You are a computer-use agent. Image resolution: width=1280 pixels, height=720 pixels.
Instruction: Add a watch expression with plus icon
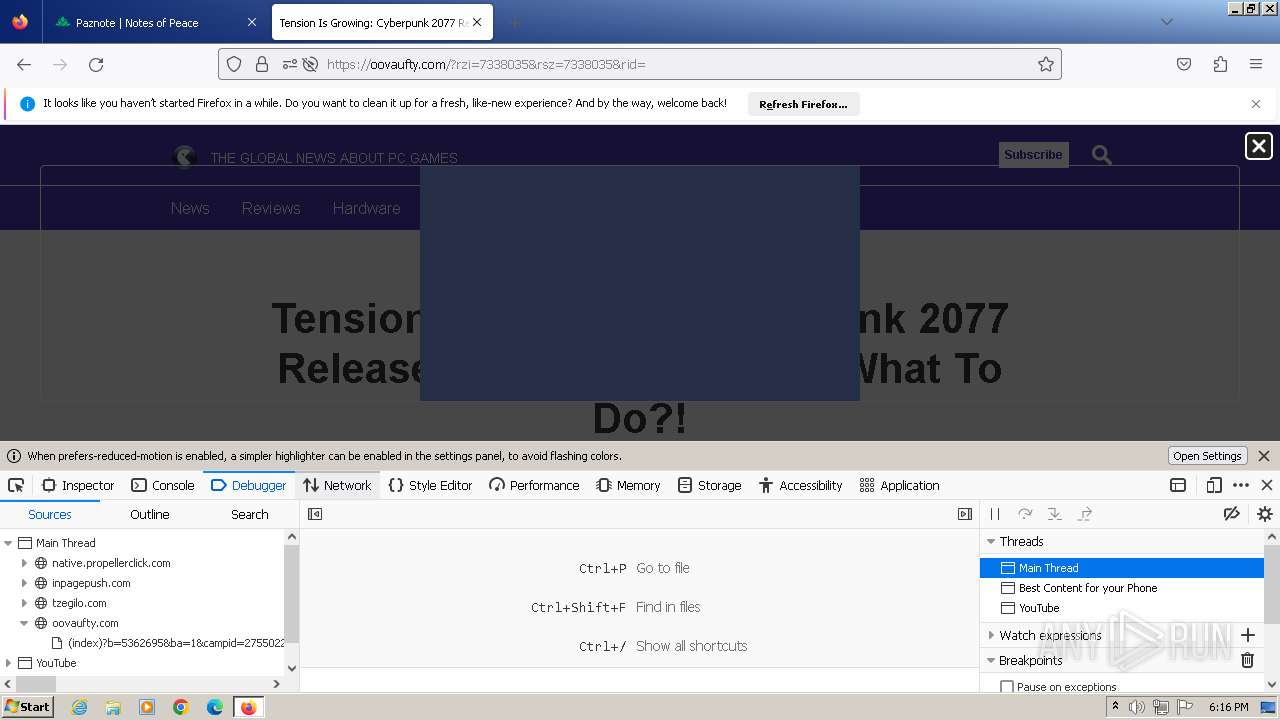tap(1247, 635)
